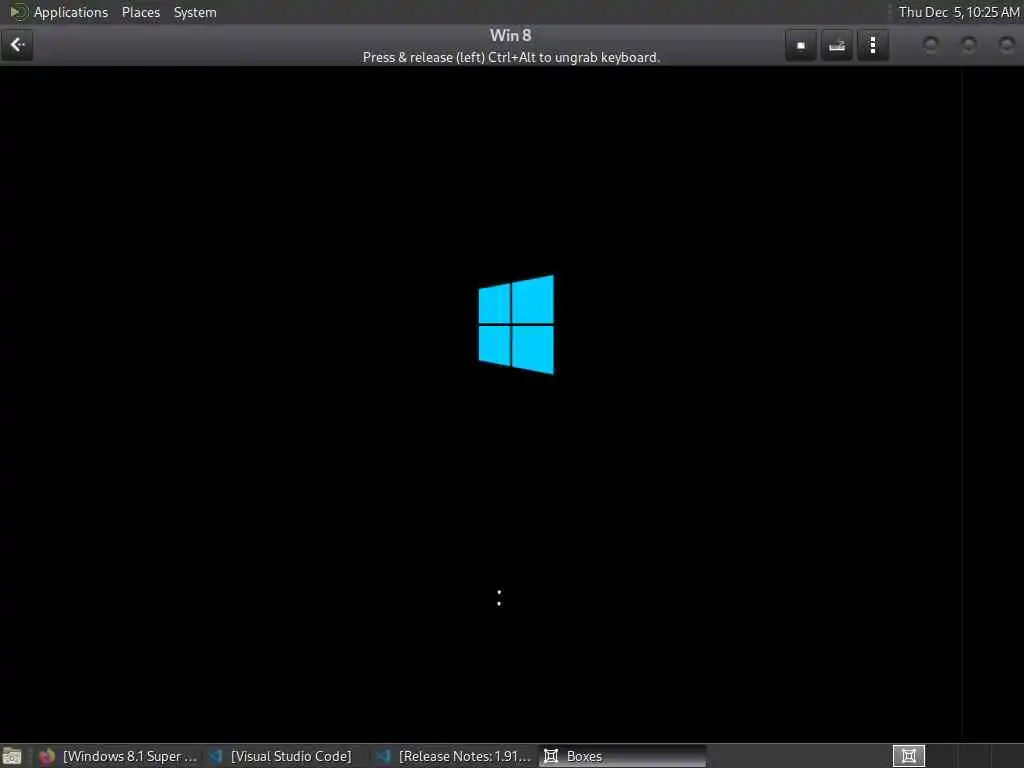Click the show desktop icon in bottom panel
The height and width of the screenshot is (768, 1024).
pos(12,756)
